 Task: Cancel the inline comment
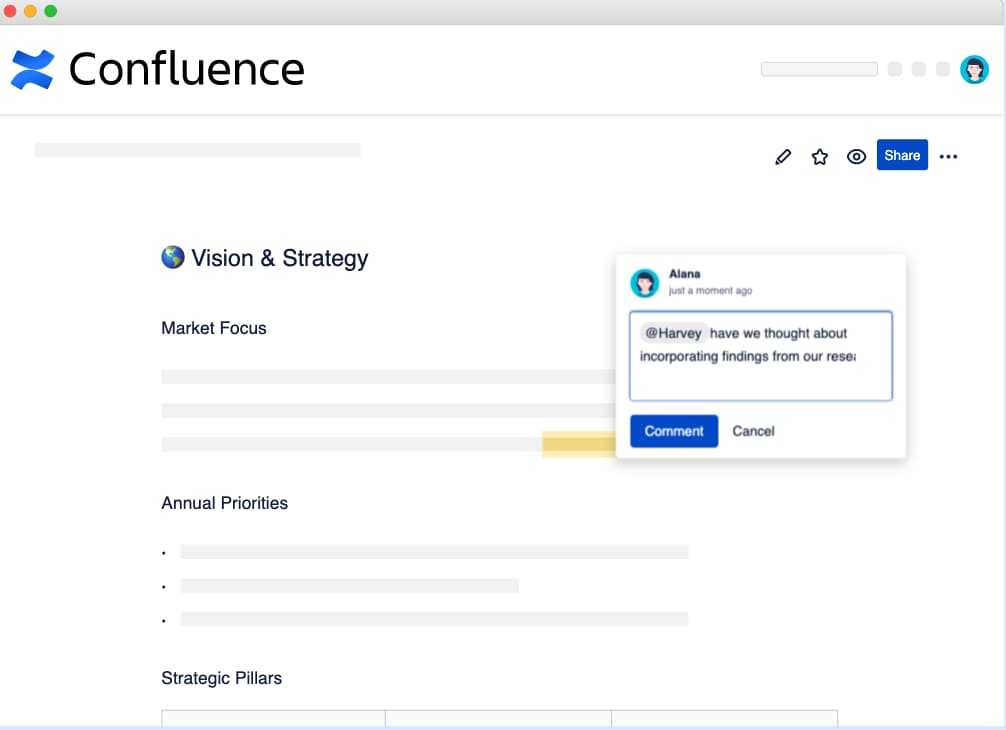753,431
